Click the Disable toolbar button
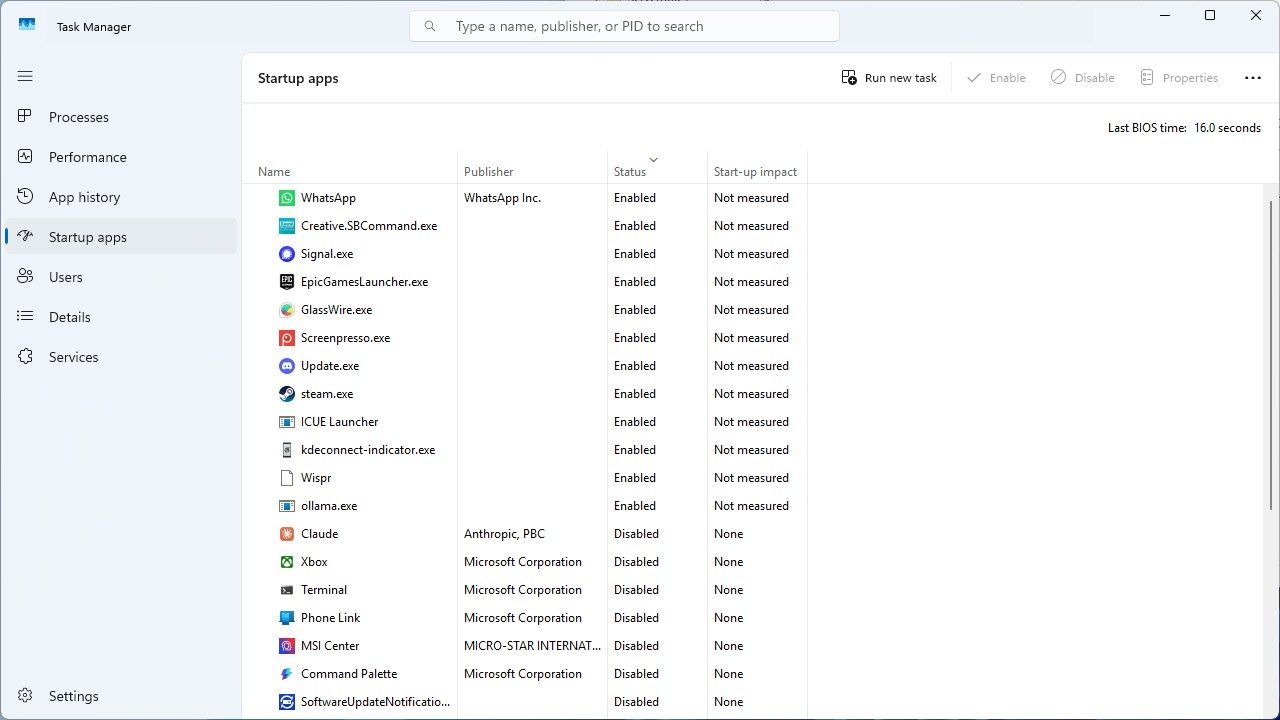The image size is (1280, 720). [x=1083, y=78]
